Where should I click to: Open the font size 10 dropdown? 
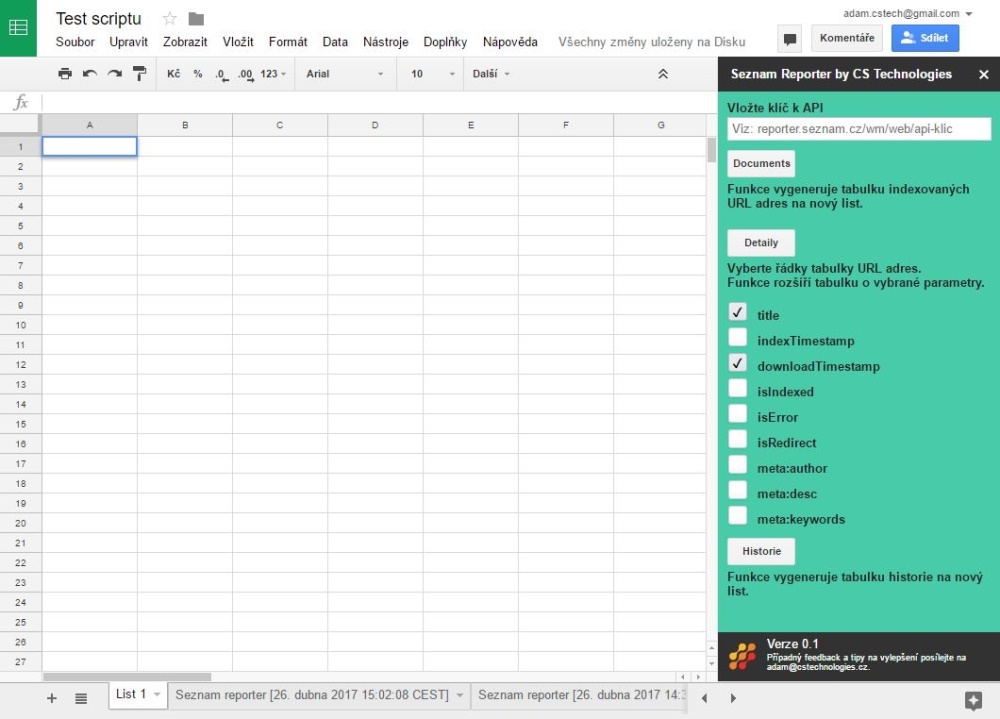point(432,74)
